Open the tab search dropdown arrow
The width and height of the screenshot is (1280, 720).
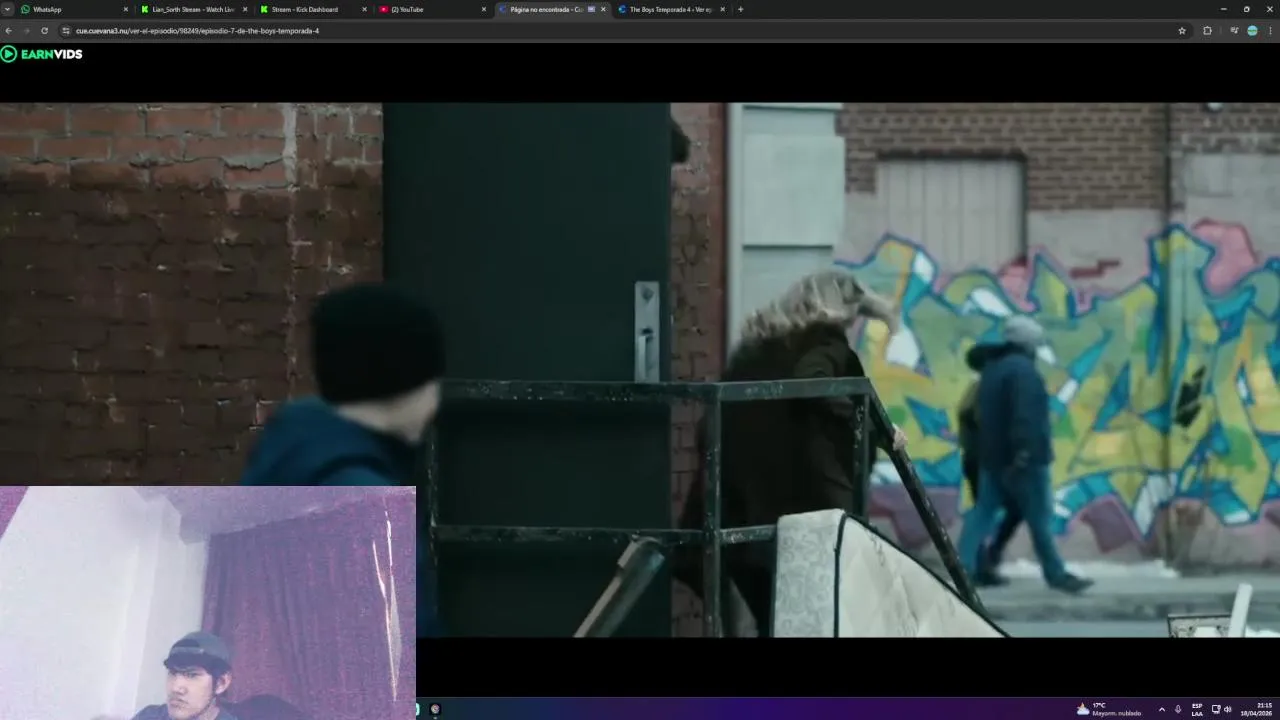[8, 9]
